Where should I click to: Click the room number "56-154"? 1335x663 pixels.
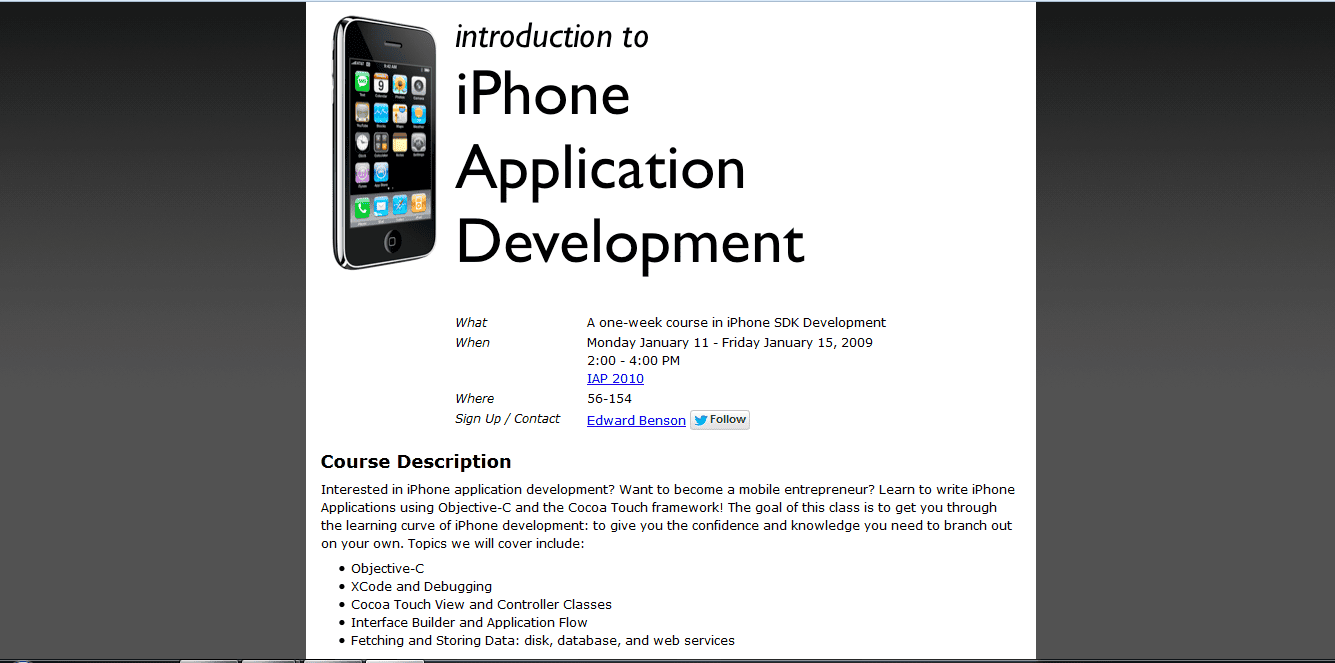click(609, 399)
